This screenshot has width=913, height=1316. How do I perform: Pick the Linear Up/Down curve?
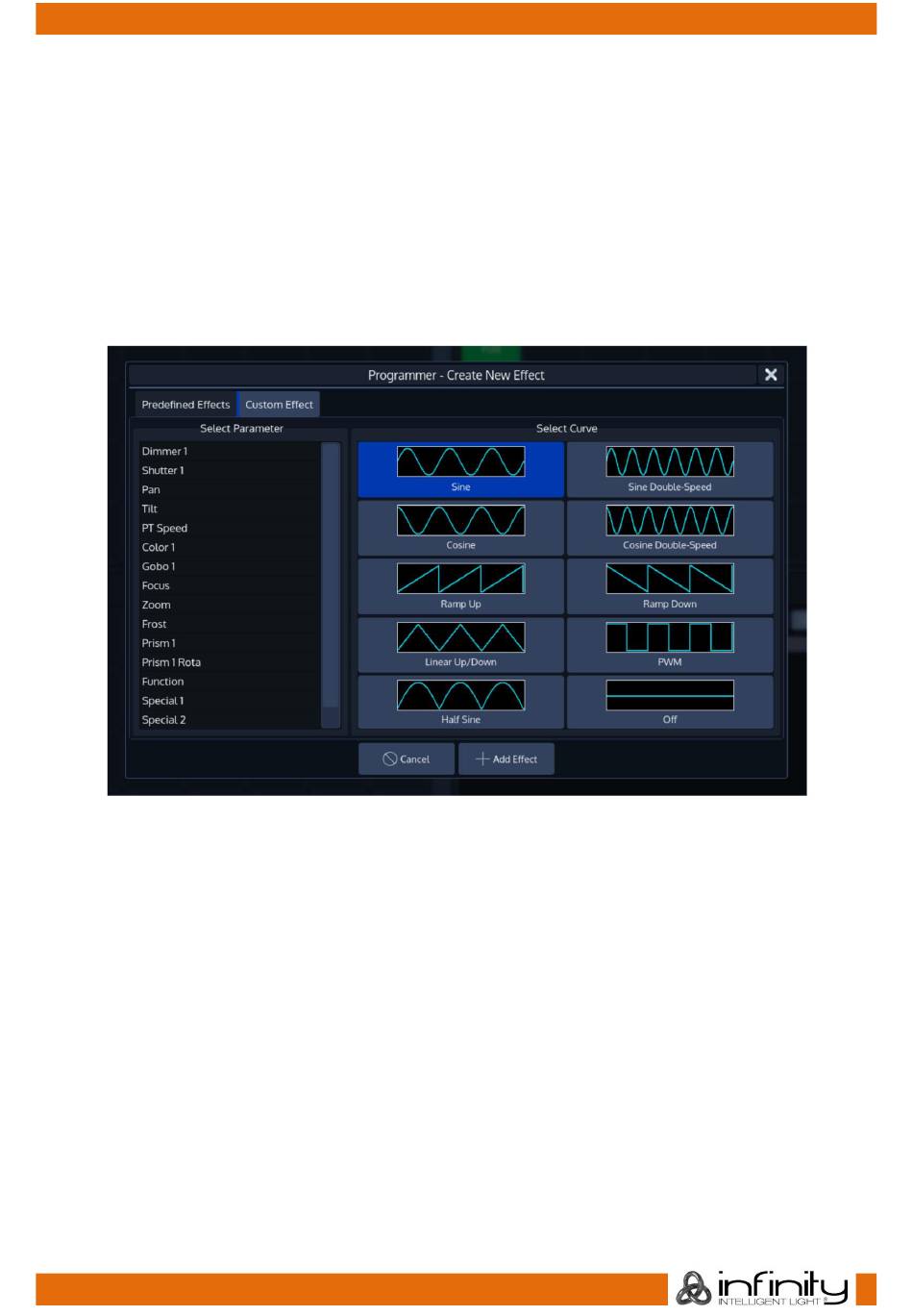tap(460, 645)
